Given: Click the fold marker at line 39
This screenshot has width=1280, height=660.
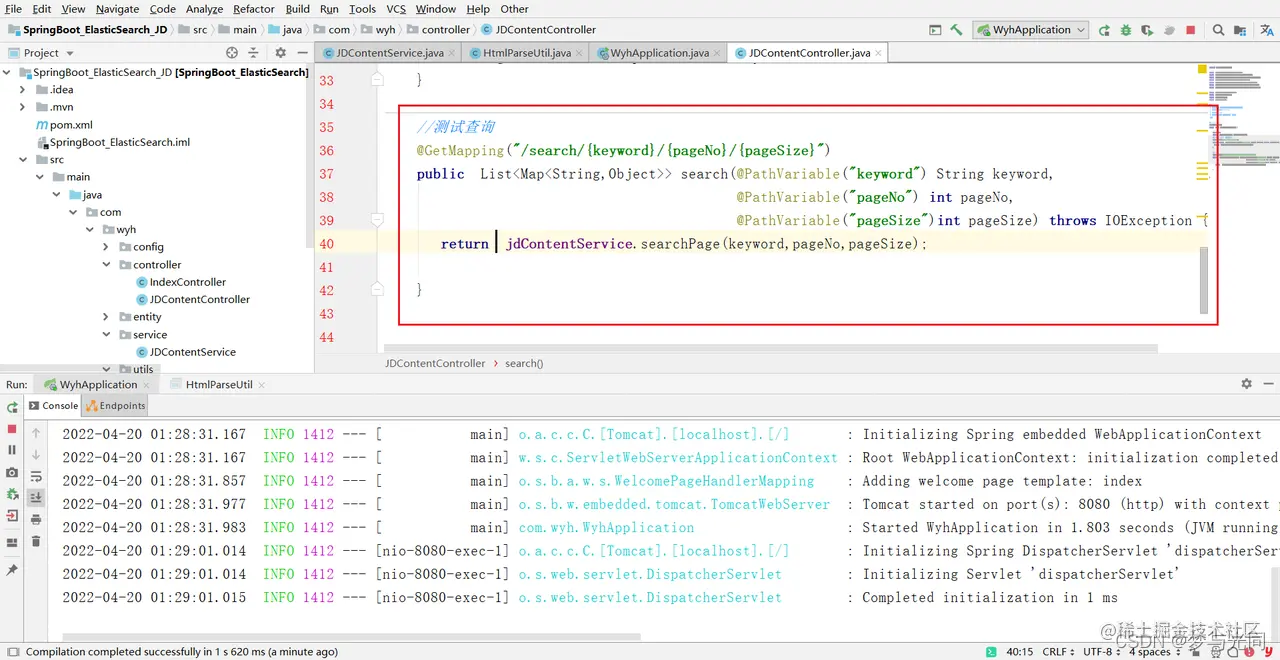Looking at the screenshot, I should 378,220.
